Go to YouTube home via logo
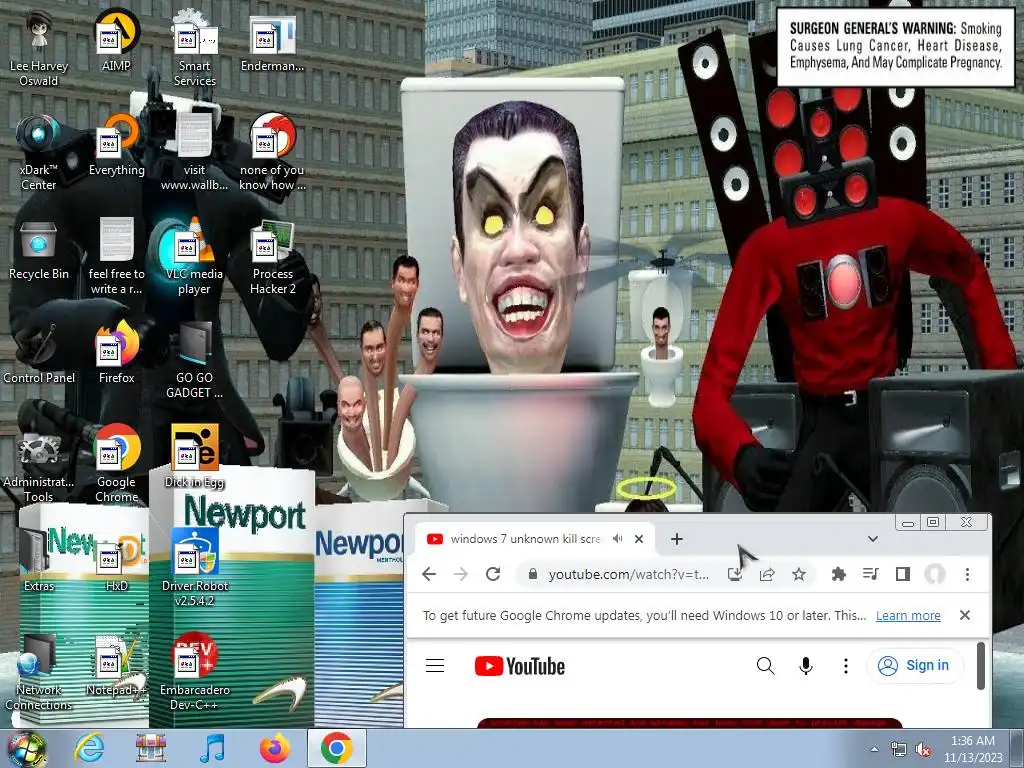Screen dimensions: 1024x768 pyautogui.click(x=519, y=666)
